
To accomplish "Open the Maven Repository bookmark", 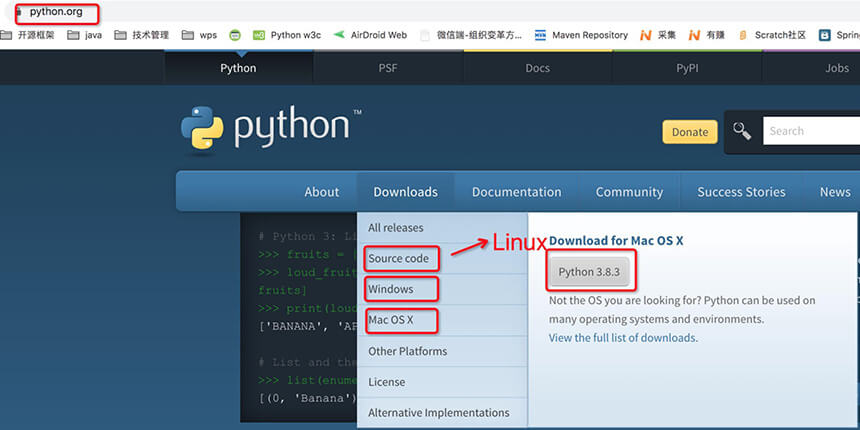I will (x=581, y=35).
